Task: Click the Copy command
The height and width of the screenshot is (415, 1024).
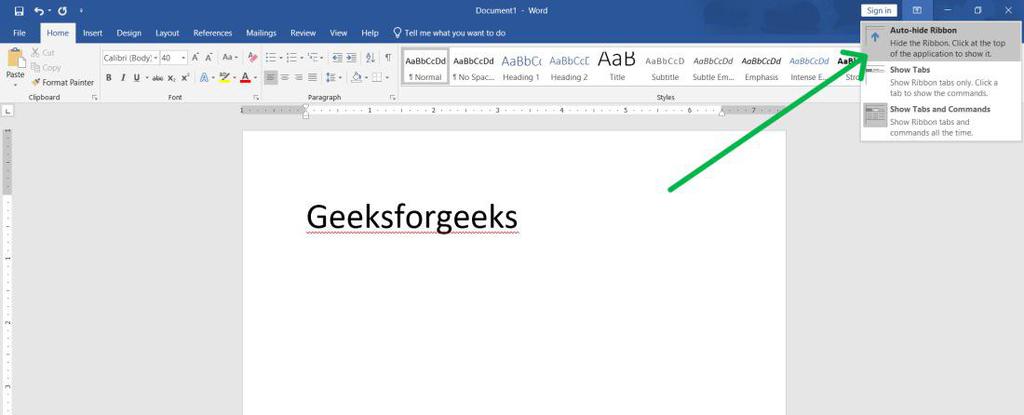Action: click(x=46, y=67)
